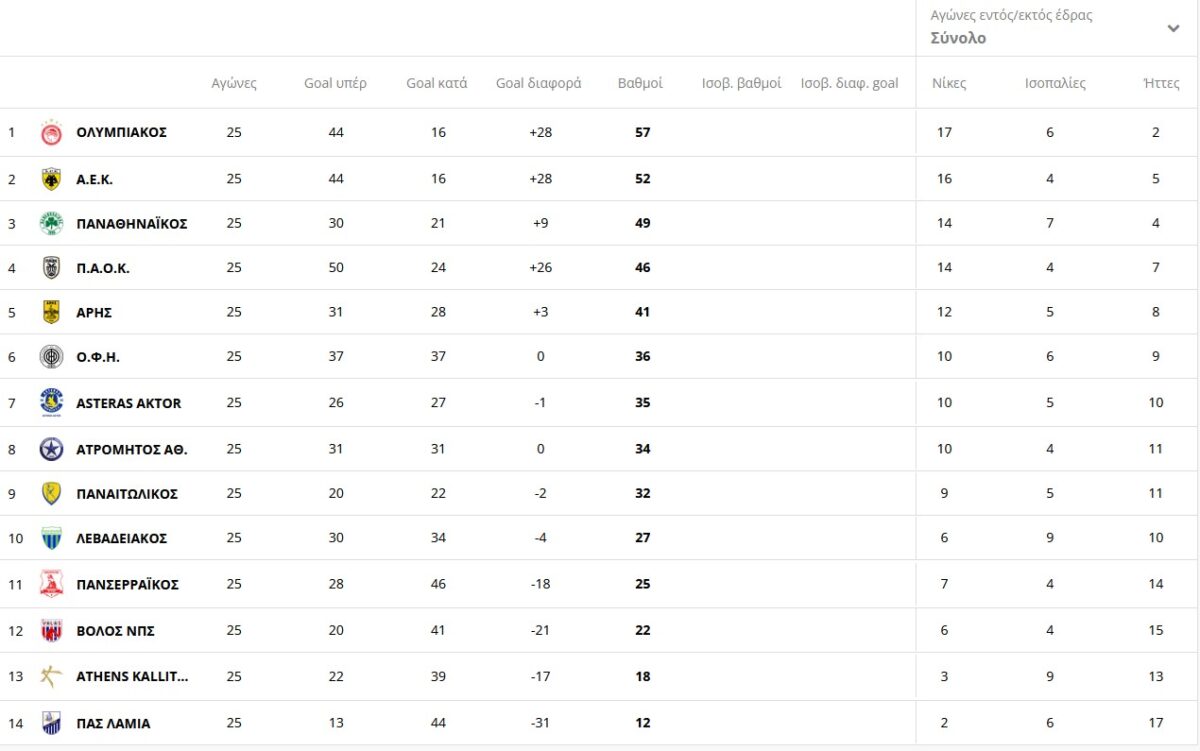Sort by Νίκες column header
This screenshot has height=751, width=1200.
949,83
